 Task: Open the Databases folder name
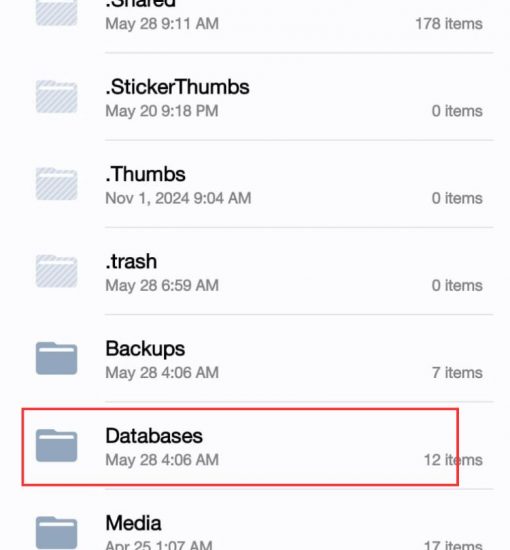[x=154, y=436]
